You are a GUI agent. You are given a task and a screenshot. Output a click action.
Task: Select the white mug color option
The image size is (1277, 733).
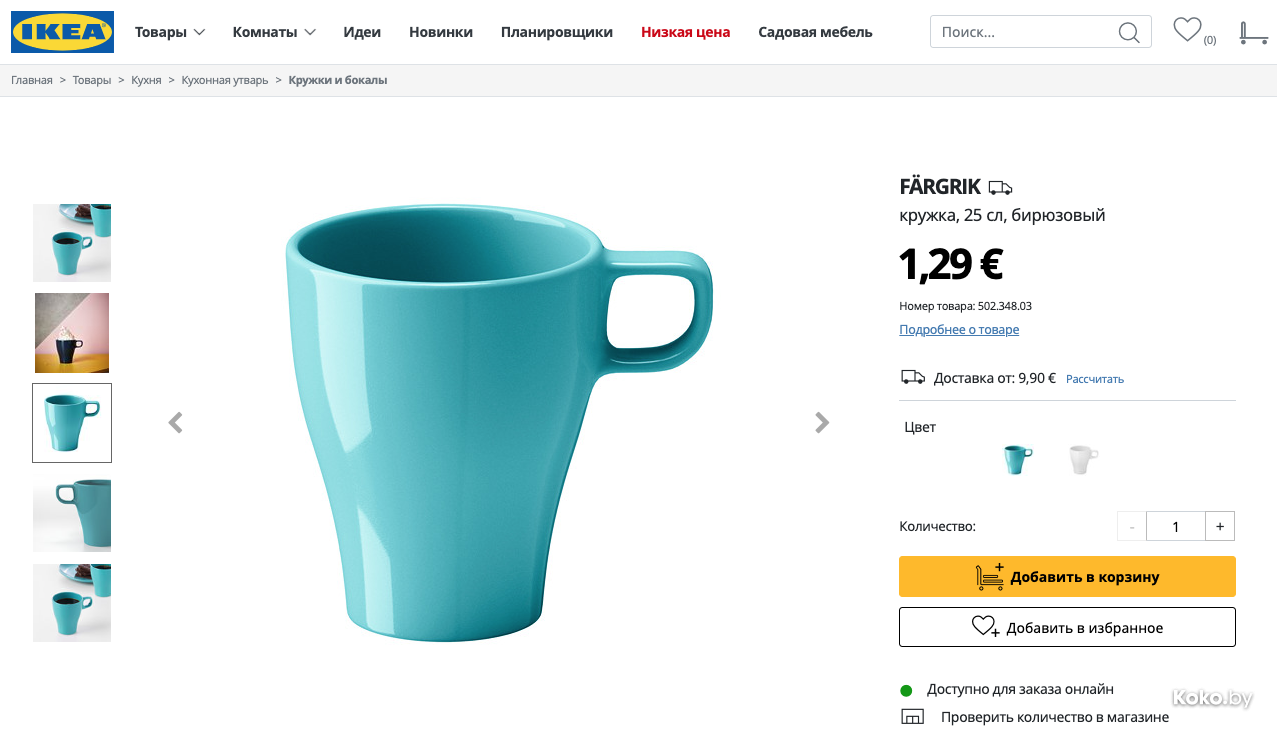[1082, 460]
